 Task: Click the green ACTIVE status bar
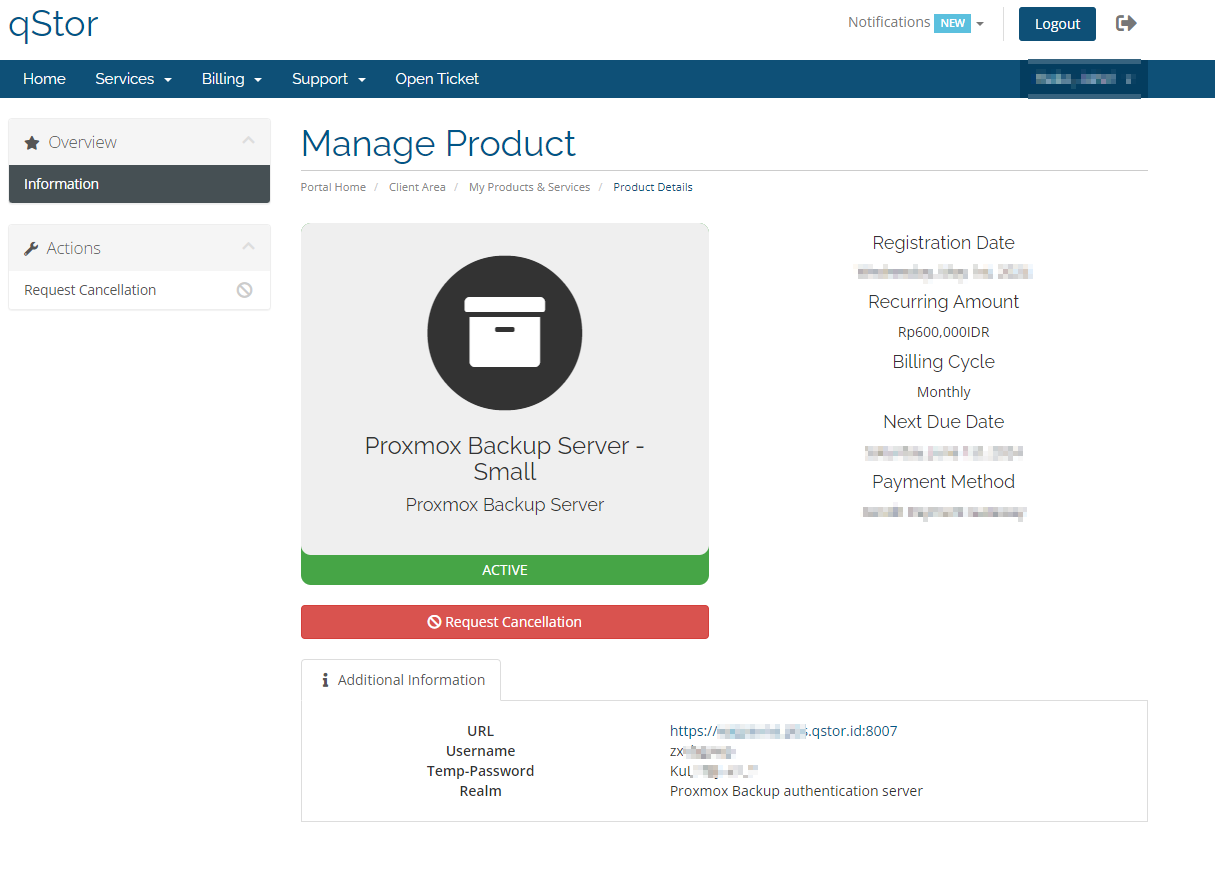(x=505, y=570)
